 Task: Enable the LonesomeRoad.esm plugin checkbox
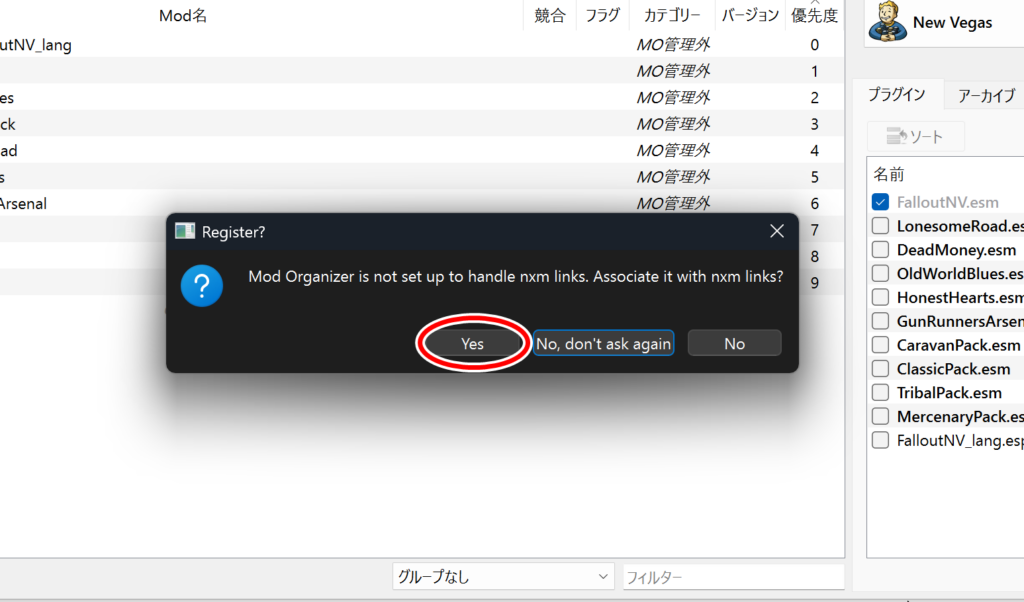881,226
